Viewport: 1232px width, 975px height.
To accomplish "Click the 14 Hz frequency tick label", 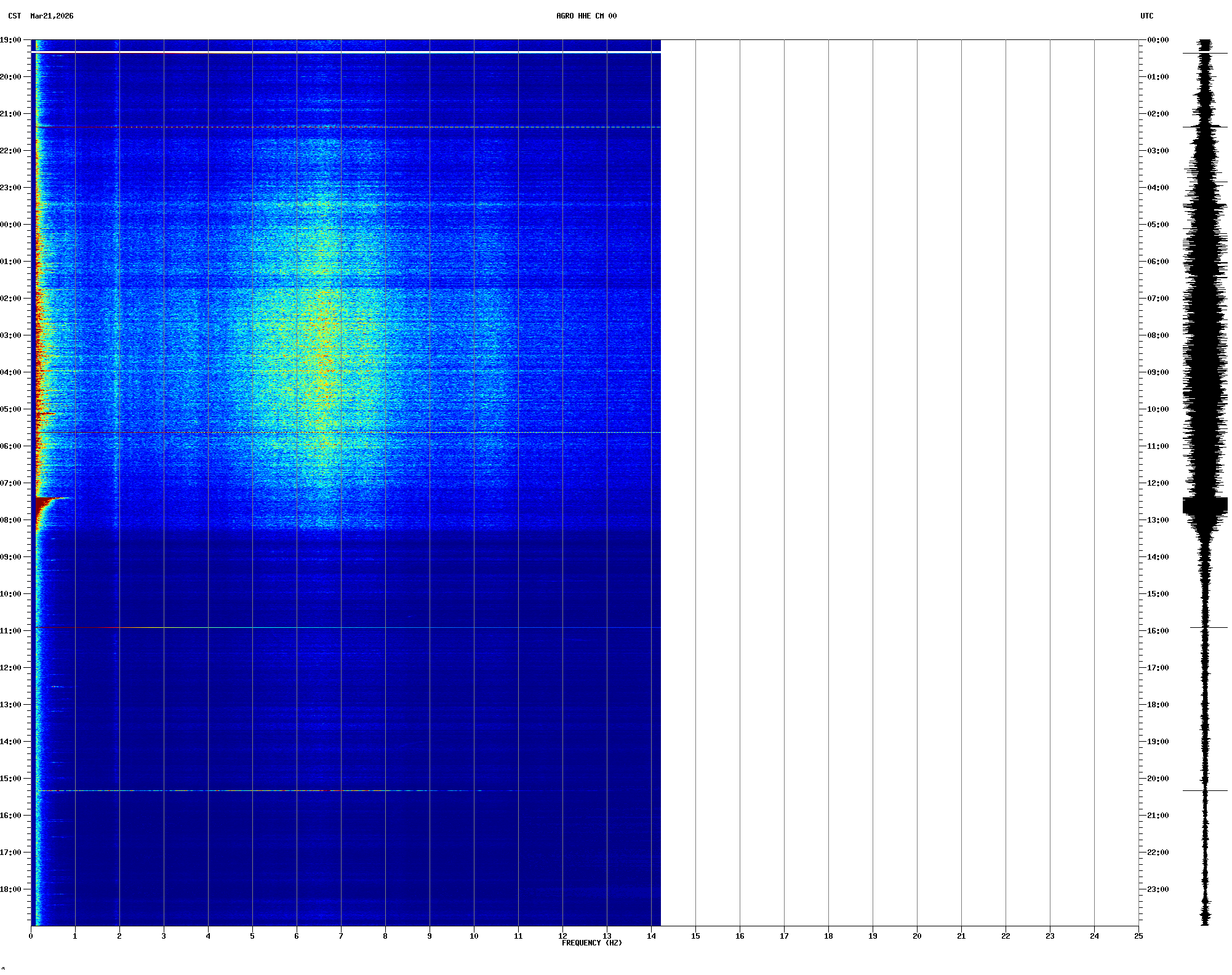I will pyautogui.click(x=651, y=936).
